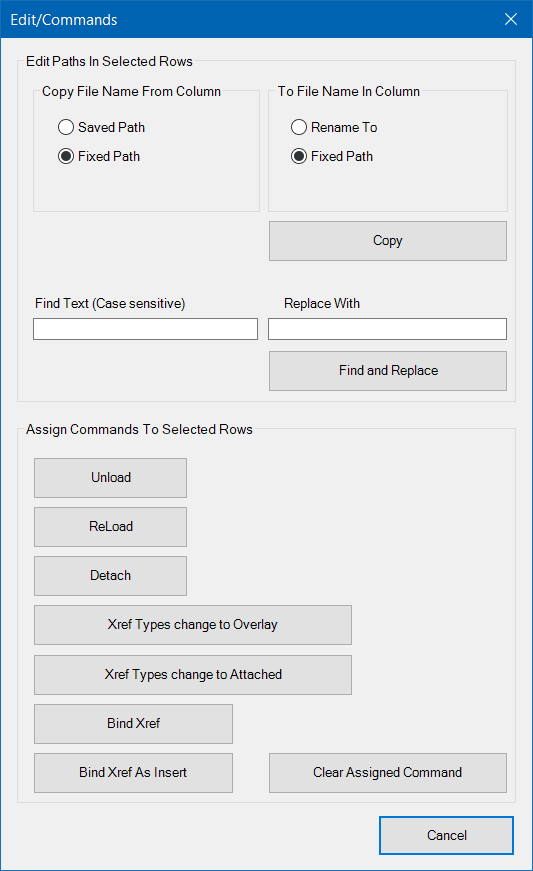533x871 pixels.
Task: Click Bind Xref As Insert button
Action: [x=133, y=773]
